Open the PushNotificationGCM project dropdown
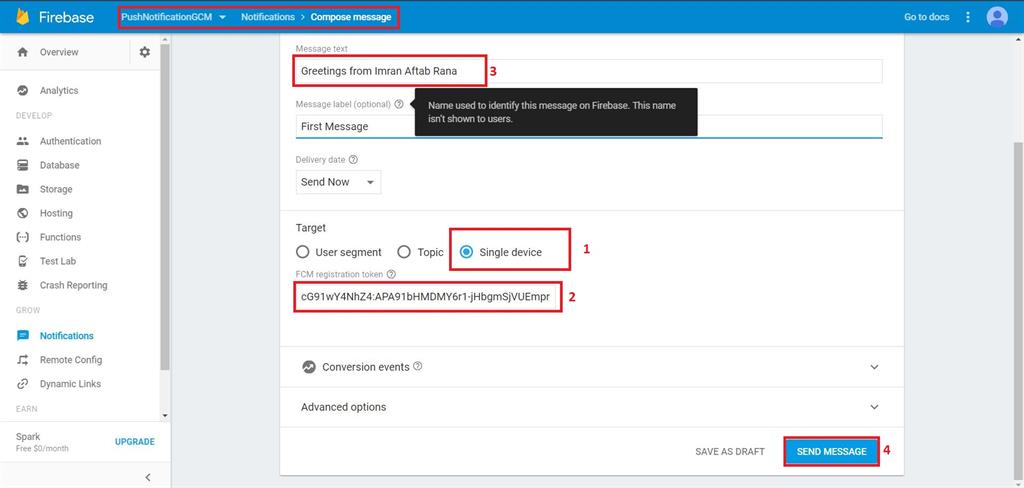This screenshot has width=1024, height=488. coord(174,17)
